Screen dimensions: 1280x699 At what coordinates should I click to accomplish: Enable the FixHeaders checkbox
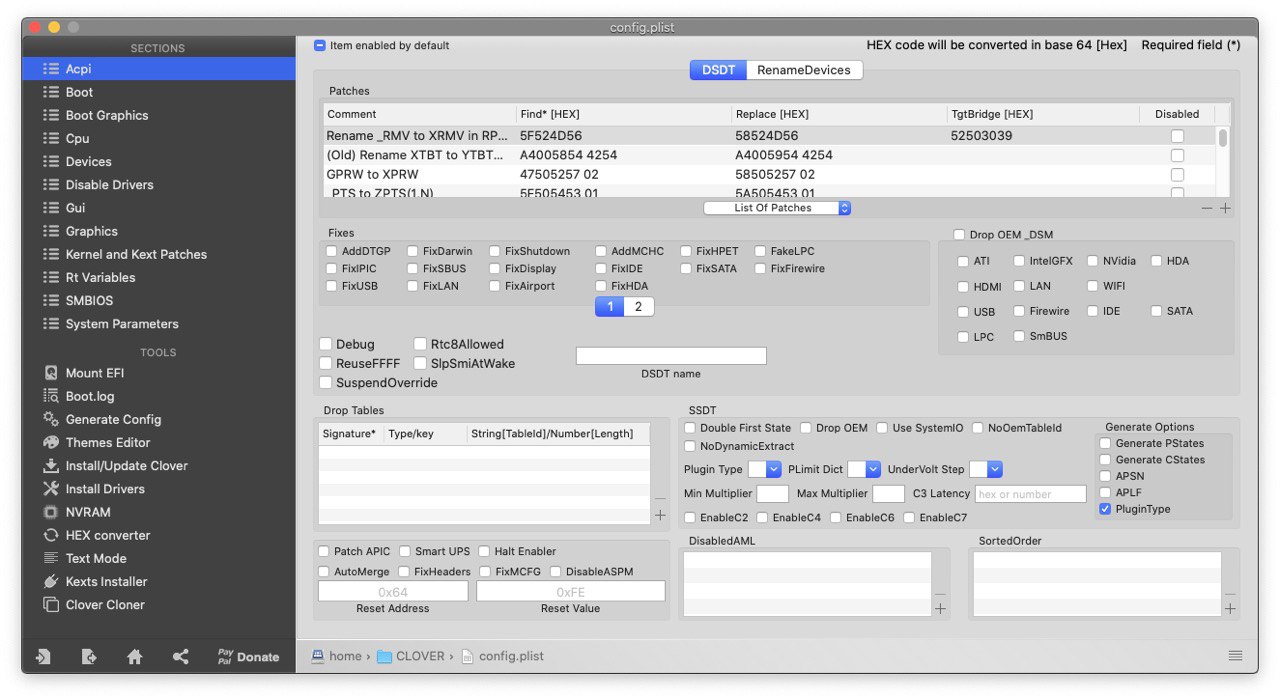tap(404, 571)
